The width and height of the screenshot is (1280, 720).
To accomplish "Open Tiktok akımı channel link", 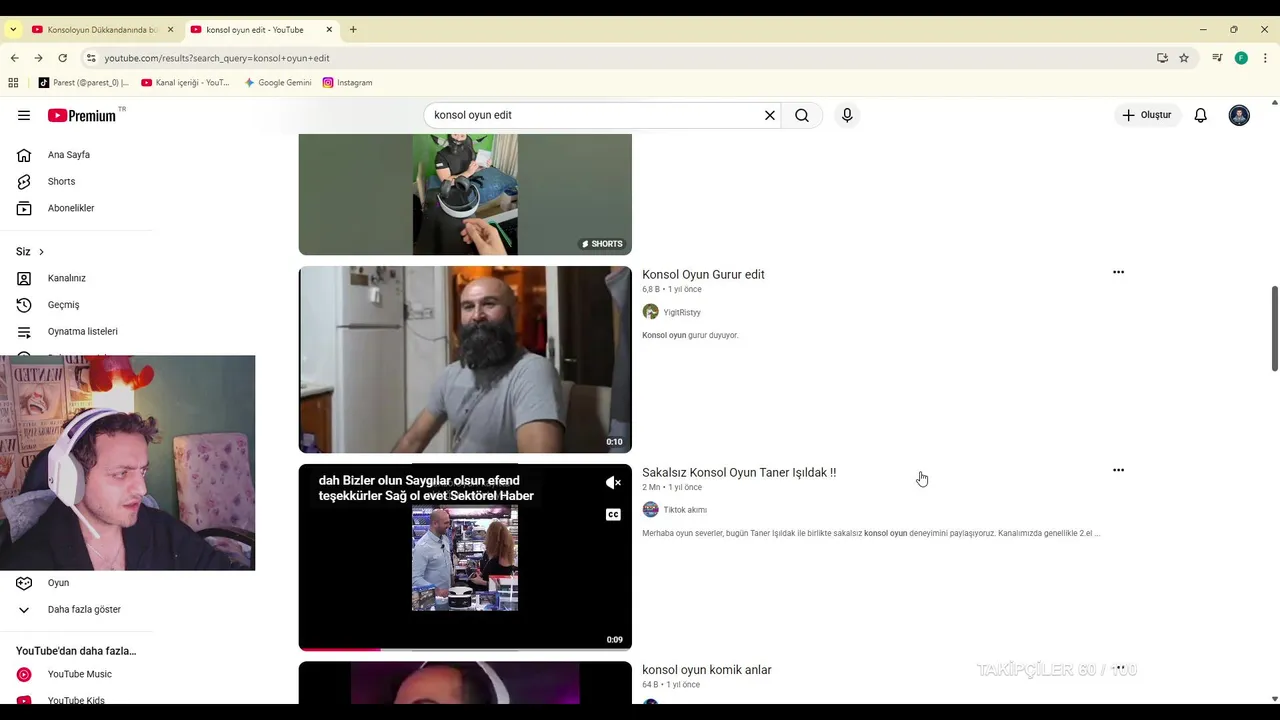I will coord(685,510).
